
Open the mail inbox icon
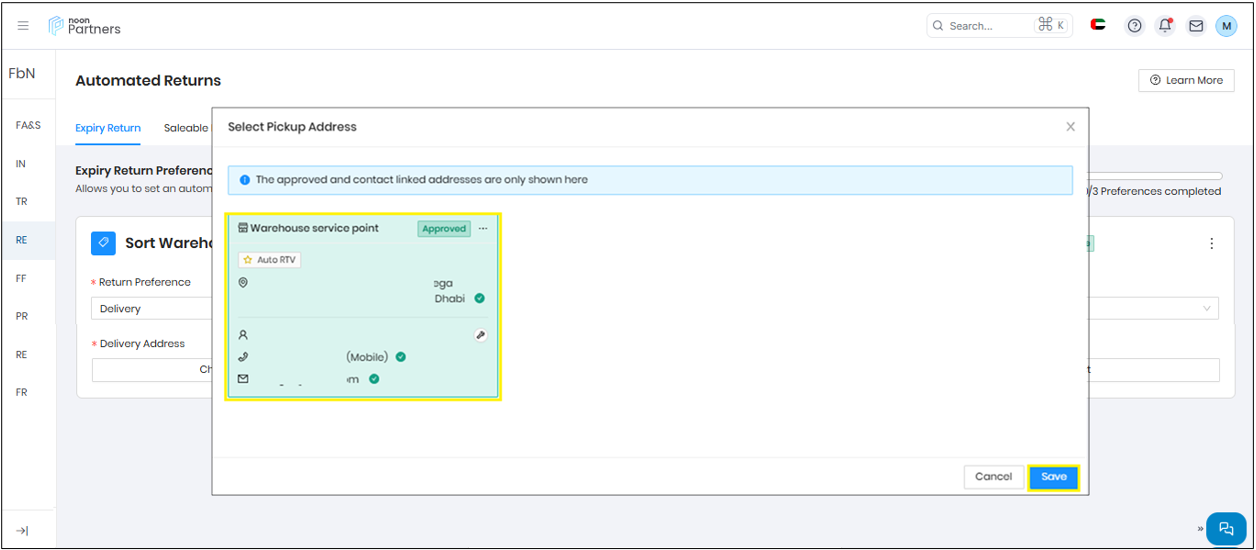point(1196,26)
